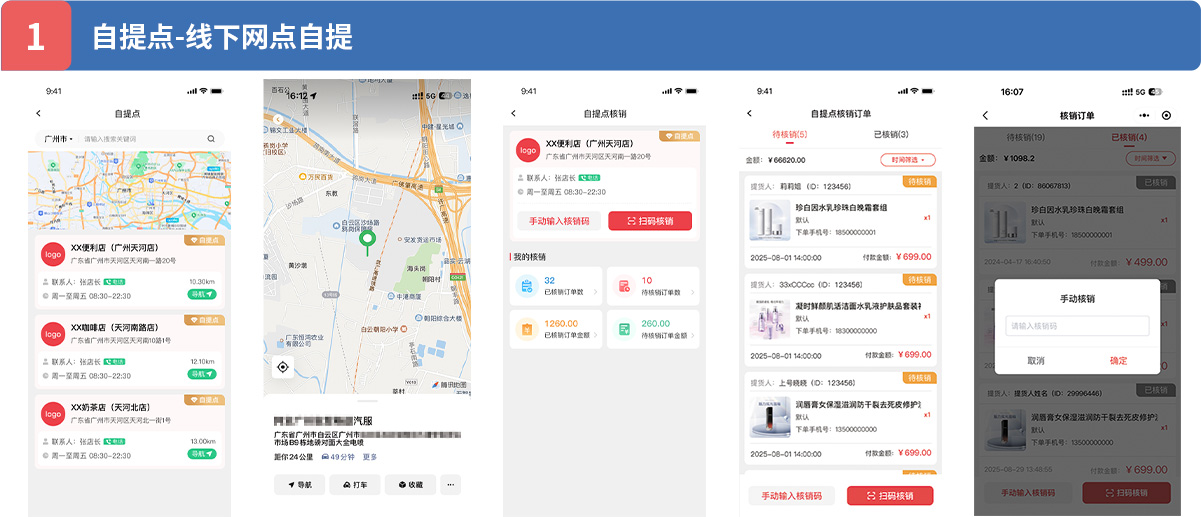
Task: Tap the green checklist icon of 待核销订单金额
Action: coord(624,329)
